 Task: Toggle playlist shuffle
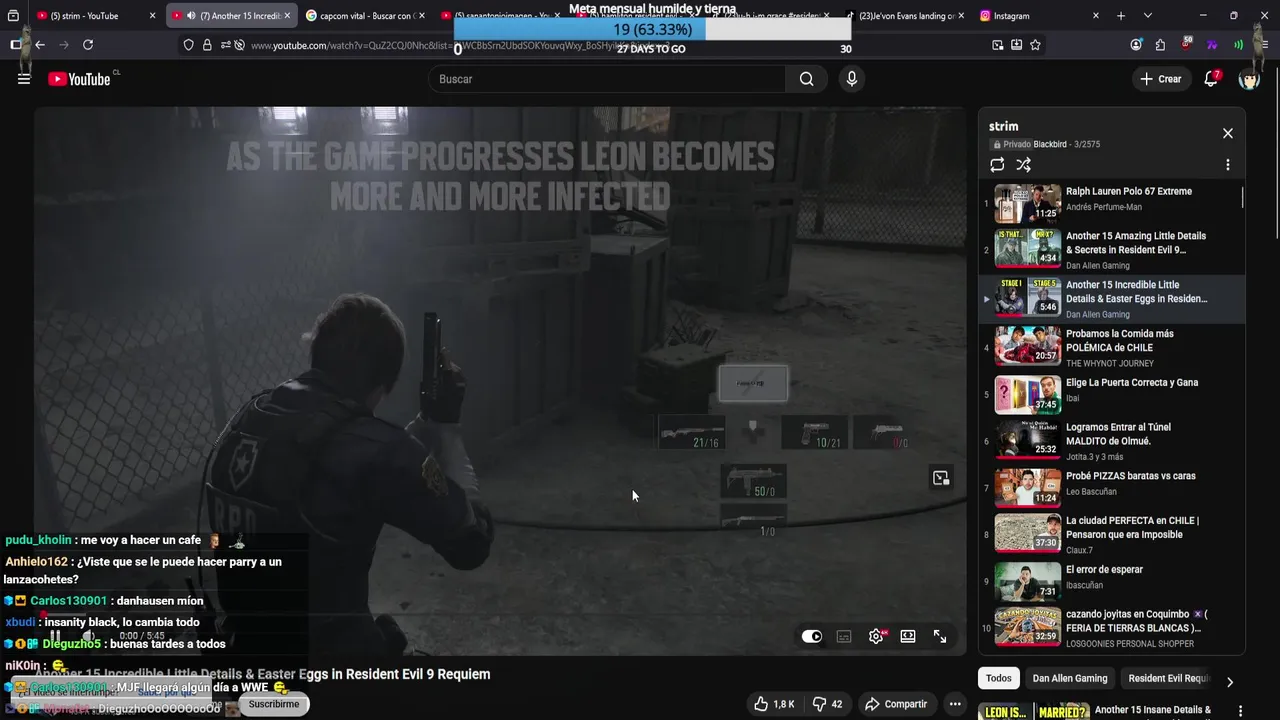(x=1024, y=165)
